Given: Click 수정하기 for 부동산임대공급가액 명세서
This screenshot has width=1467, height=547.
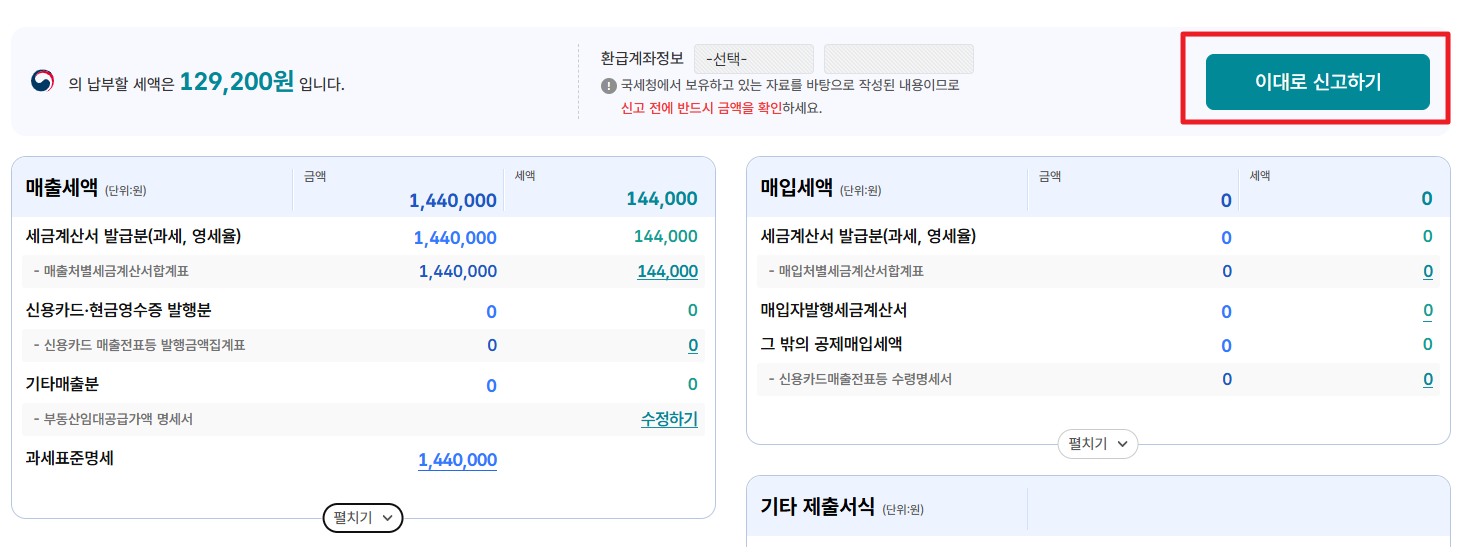Looking at the screenshot, I should pyautogui.click(x=669, y=419).
